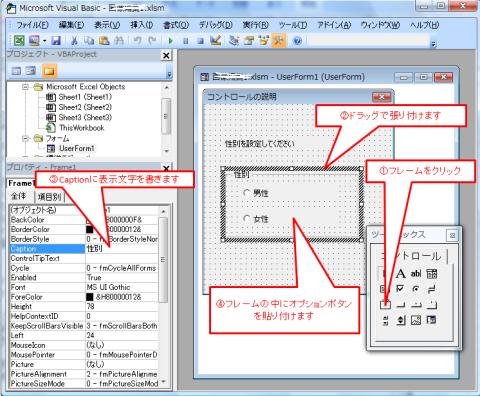This screenshot has width=480, height=396.
Task: Select the Label control in the toolbox
Action: (x=400, y=274)
